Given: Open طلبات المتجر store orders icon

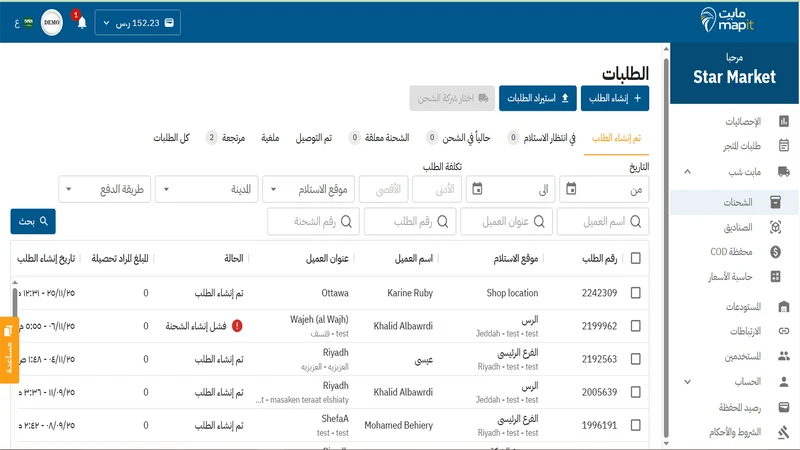Looking at the screenshot, I should [x=784, y=146].
